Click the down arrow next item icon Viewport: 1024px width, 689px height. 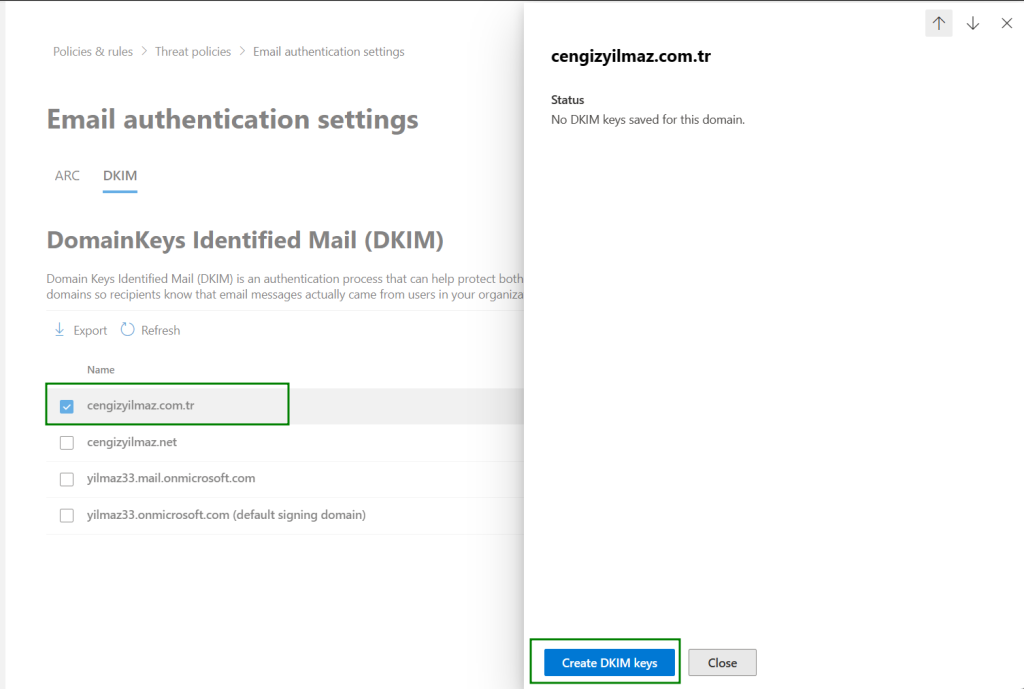973,23
